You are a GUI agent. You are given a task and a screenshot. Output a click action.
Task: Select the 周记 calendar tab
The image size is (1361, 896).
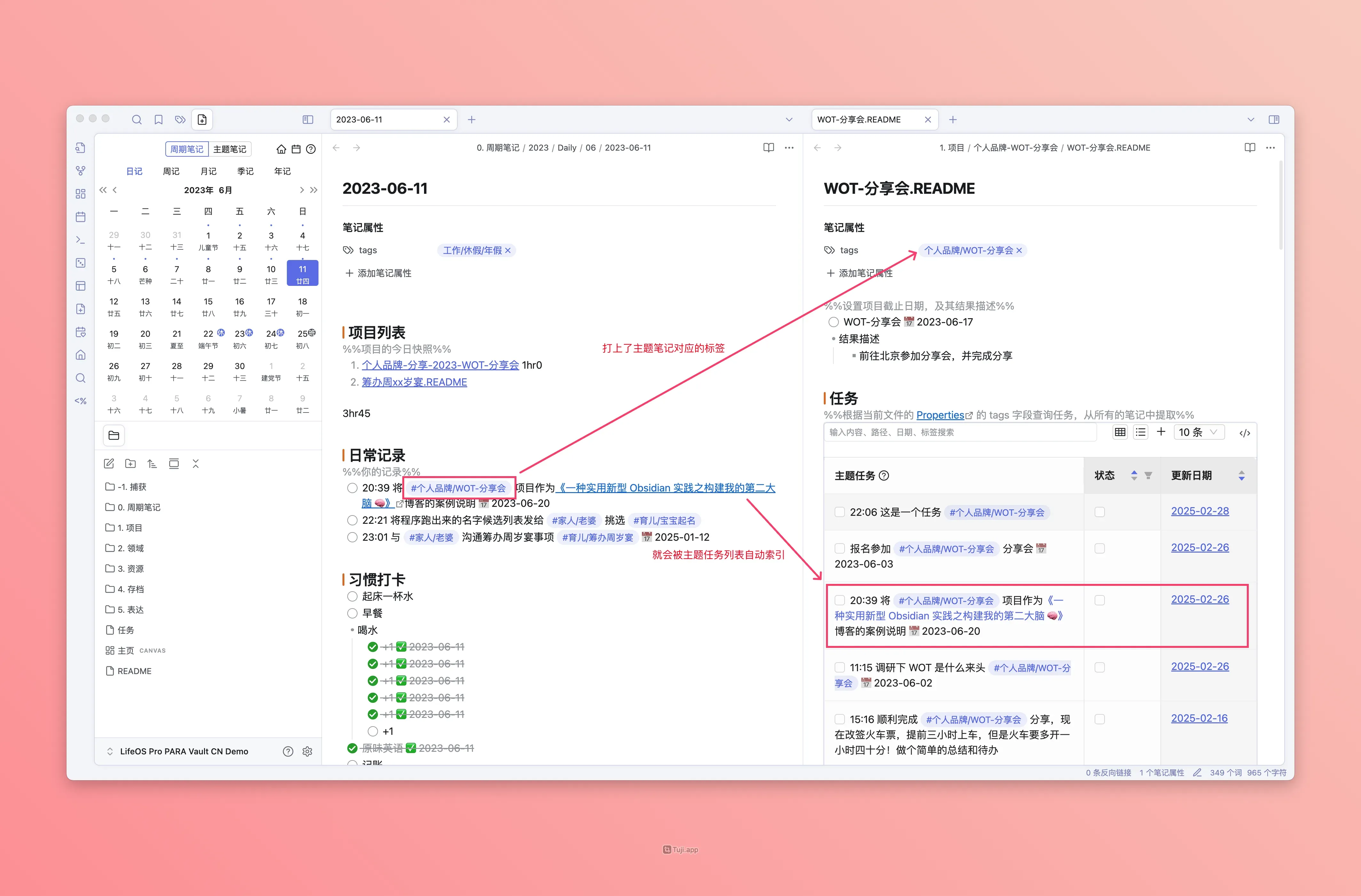coord(171,171)
